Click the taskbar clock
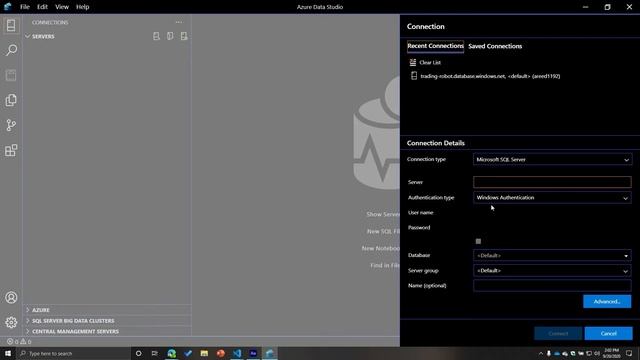The height and width of the screenshot is (360, 640). click(x=611, y=353)
